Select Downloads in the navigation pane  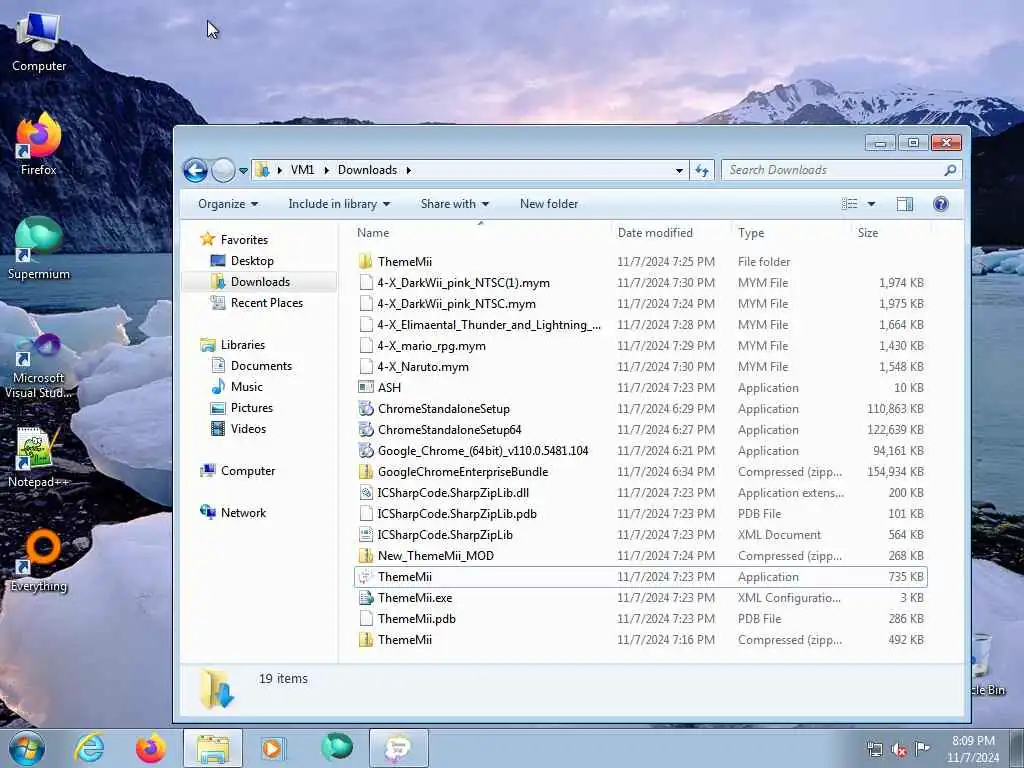(260, 282)
